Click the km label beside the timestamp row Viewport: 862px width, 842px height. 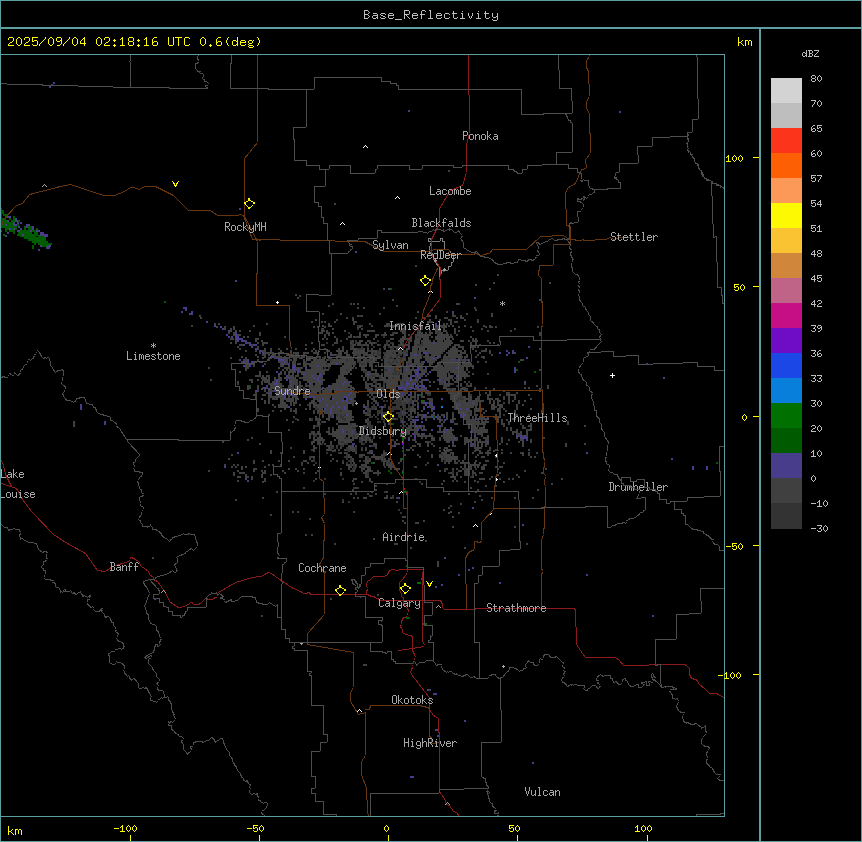pyautogui.click(x=745, y=42)
